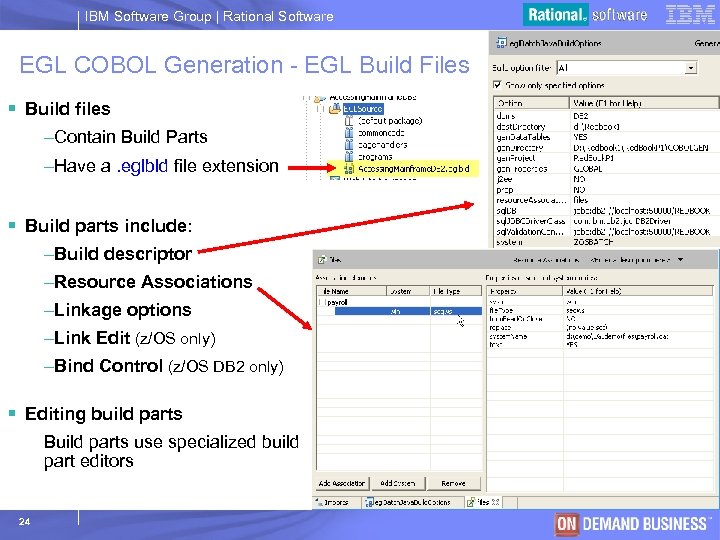
Task: Click the Remove button
Action: pos(453,483)
